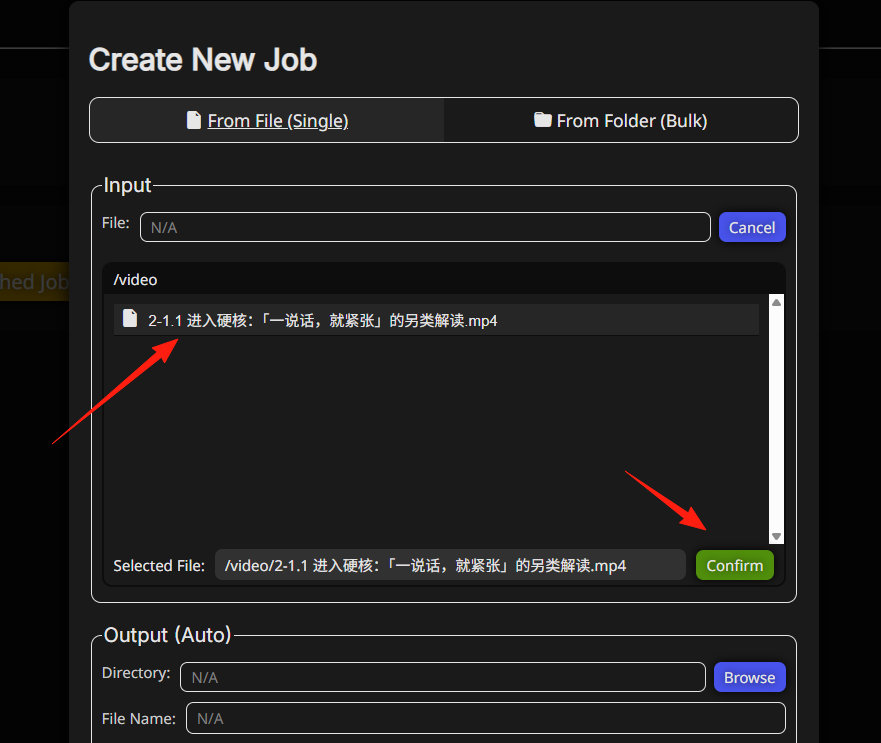The image size is (881, 743).
Task: Switch to From Folder (Bulk) tab
Action: tap(621, 120)
